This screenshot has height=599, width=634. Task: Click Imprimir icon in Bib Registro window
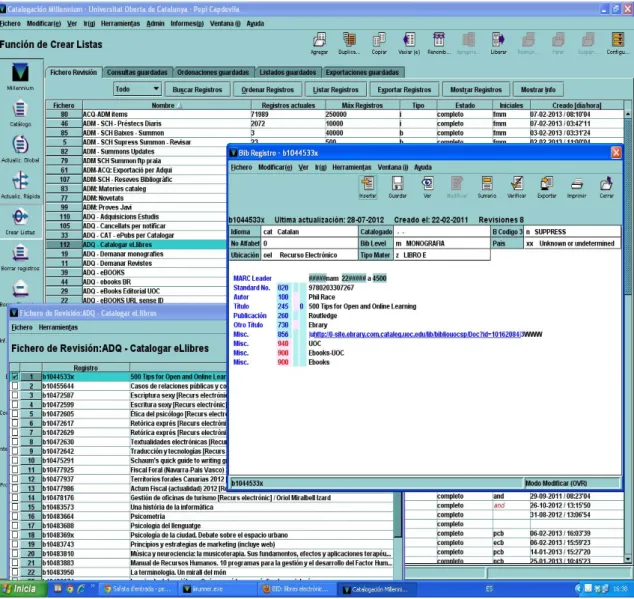577,187
